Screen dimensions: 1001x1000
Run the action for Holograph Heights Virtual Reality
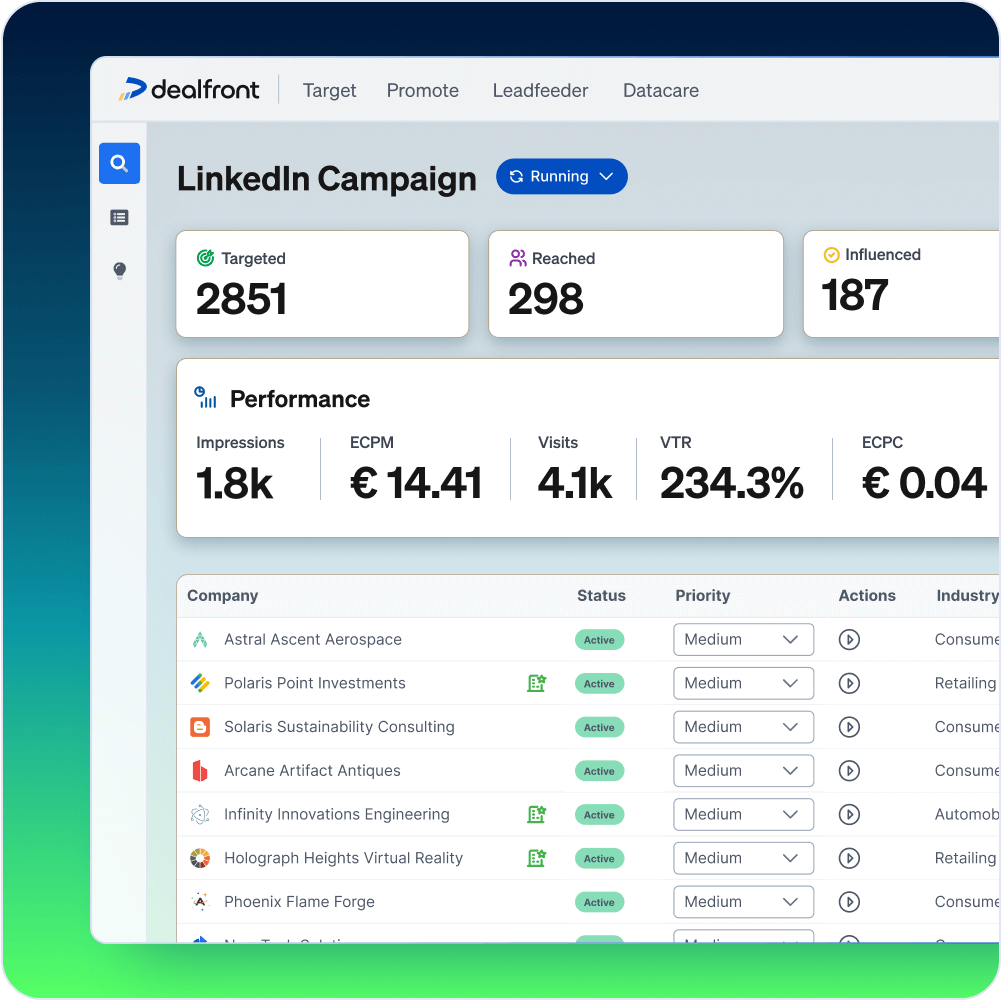[849, 858]
